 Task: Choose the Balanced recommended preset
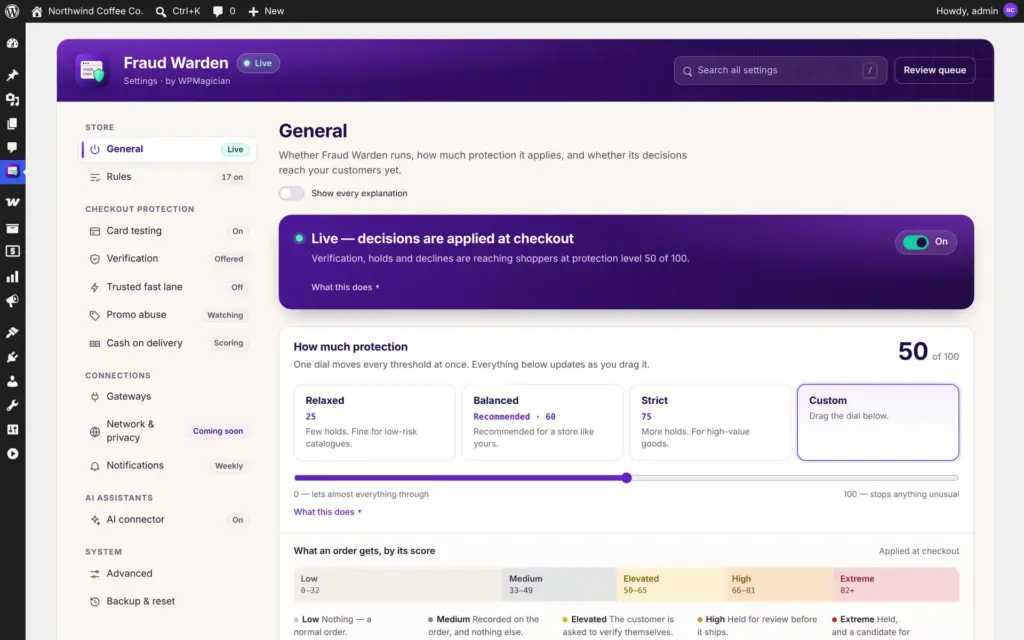[x=542, y=422]
